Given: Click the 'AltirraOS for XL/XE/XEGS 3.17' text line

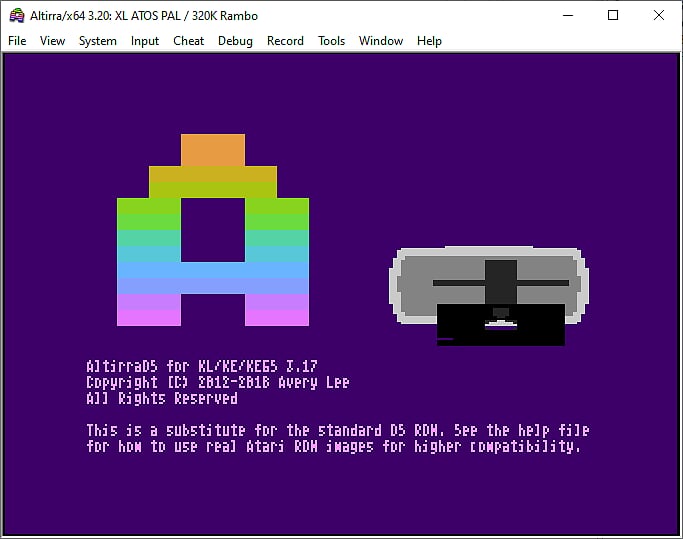Looking at the screenshot, I should [x=202, y=366].
